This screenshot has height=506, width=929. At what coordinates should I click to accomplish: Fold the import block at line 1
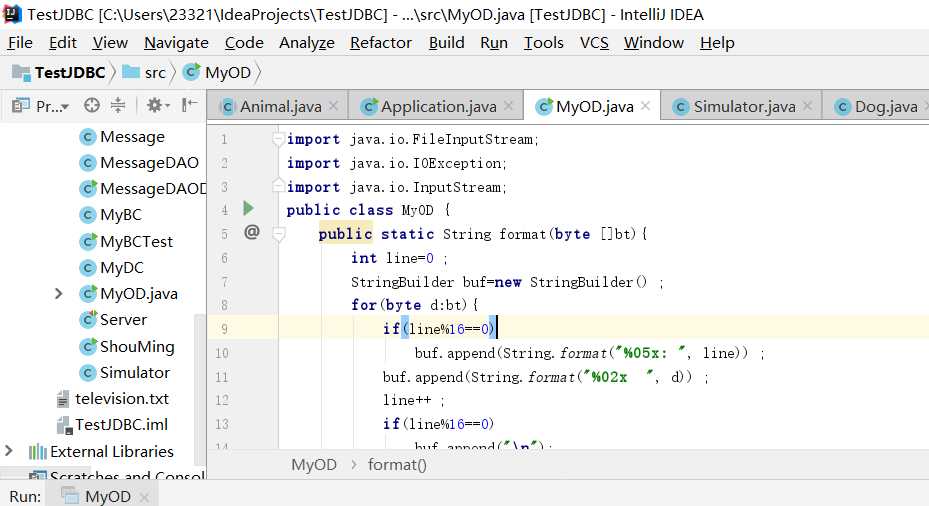coord(277,139)
